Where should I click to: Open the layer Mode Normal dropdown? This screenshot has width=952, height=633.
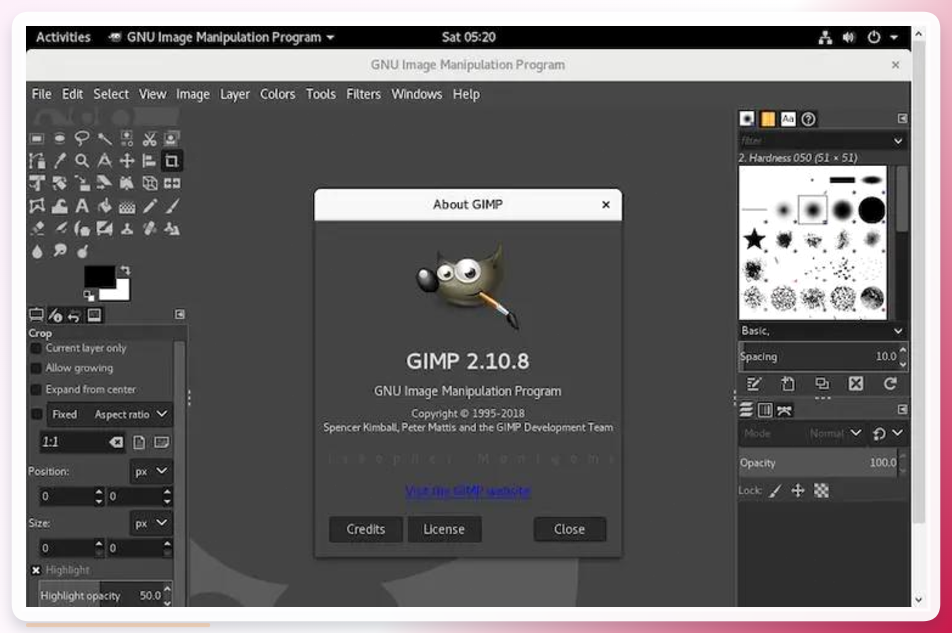pyautogui.click(x=801, y=433)
